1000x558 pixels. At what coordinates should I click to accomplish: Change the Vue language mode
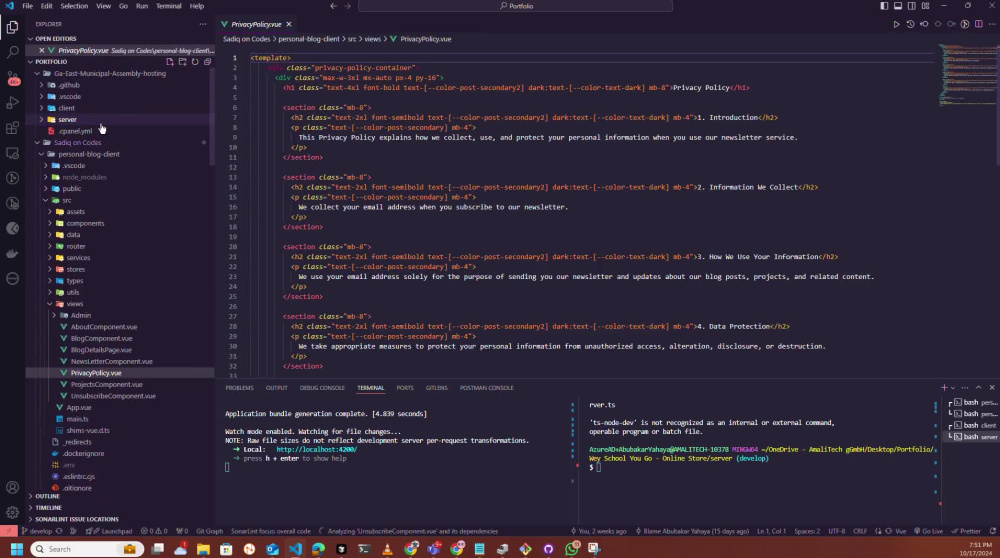(901, 531)
